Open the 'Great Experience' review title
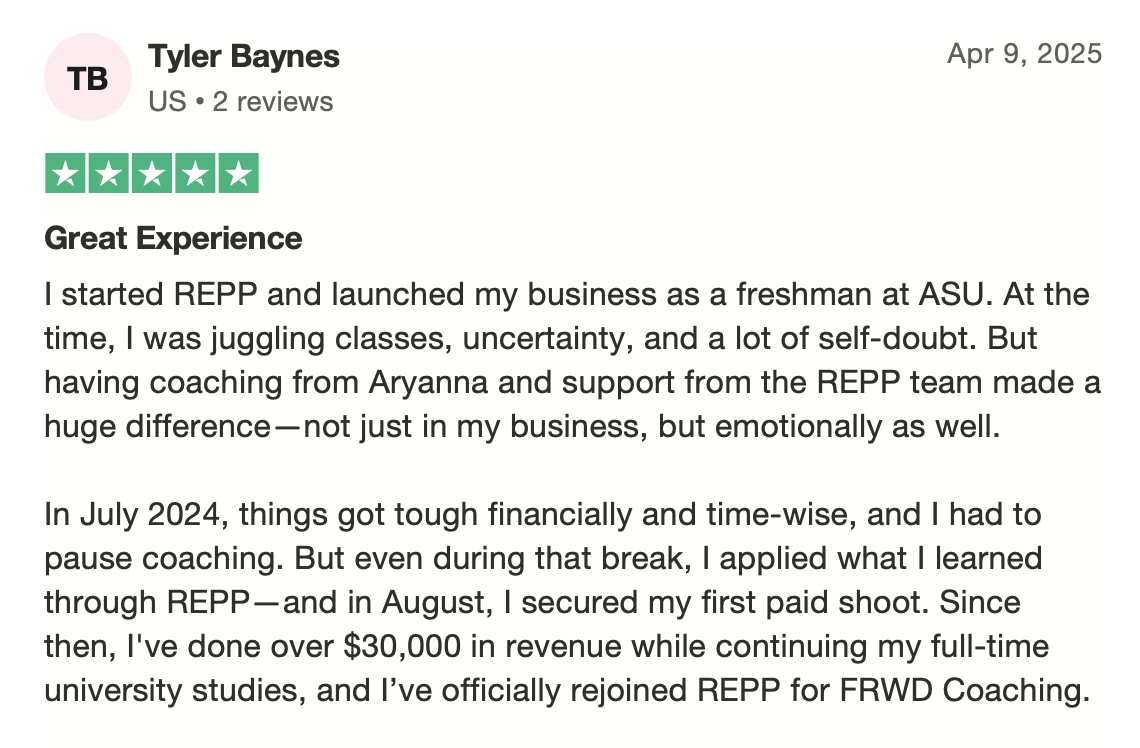The width and height of the screenshot is (1140, 748). pos(173,238)
